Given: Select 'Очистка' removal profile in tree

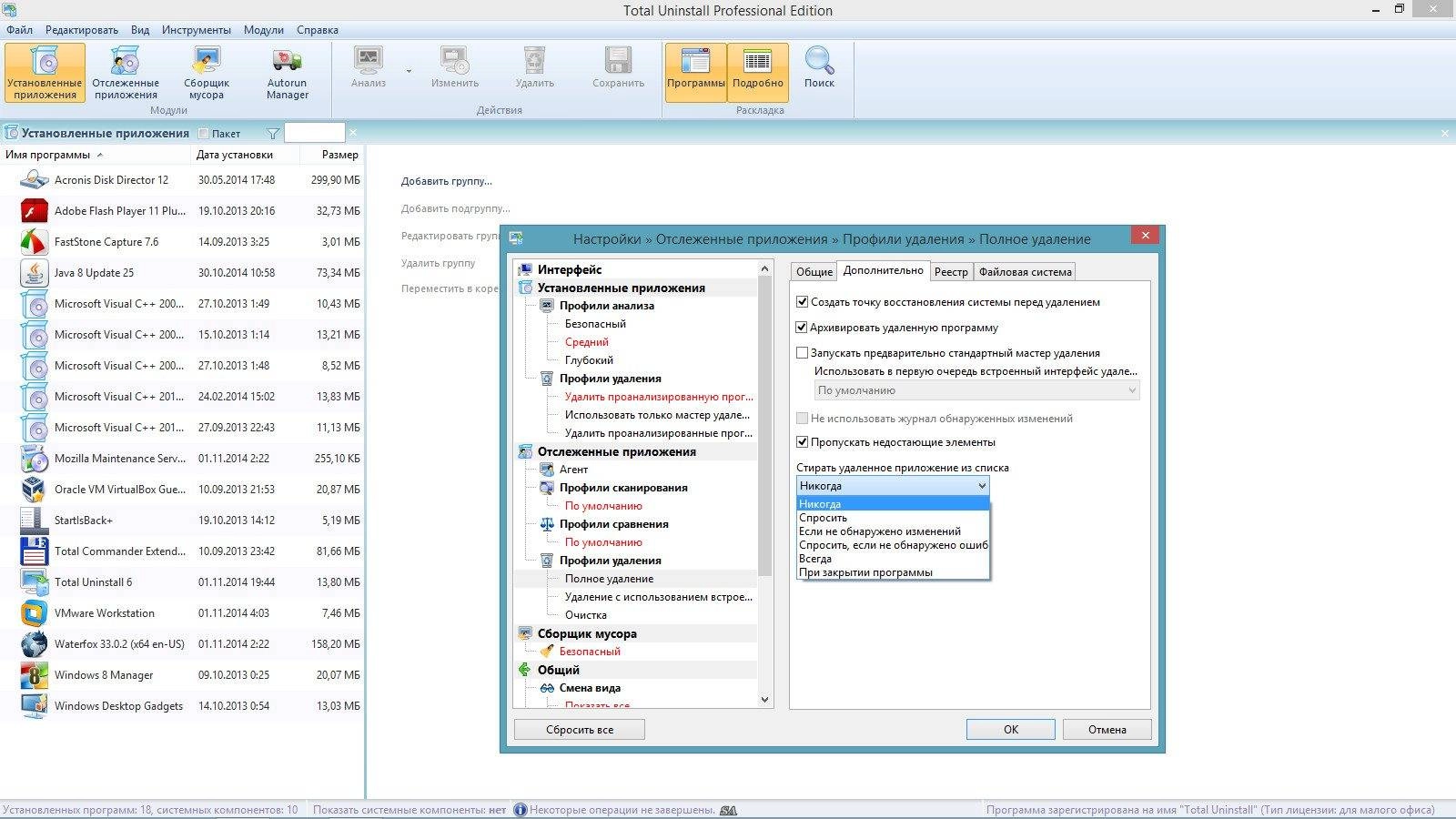Looking at the screenshot, I should pos(586,615).
